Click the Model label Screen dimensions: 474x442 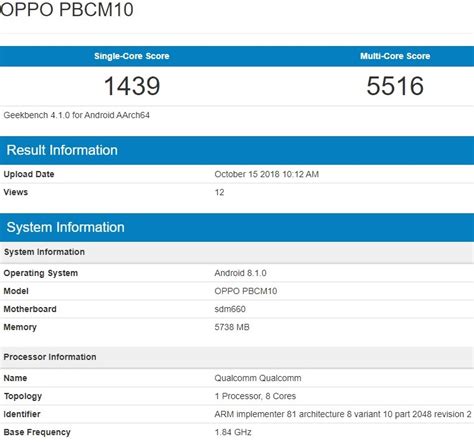coord(16,291)
